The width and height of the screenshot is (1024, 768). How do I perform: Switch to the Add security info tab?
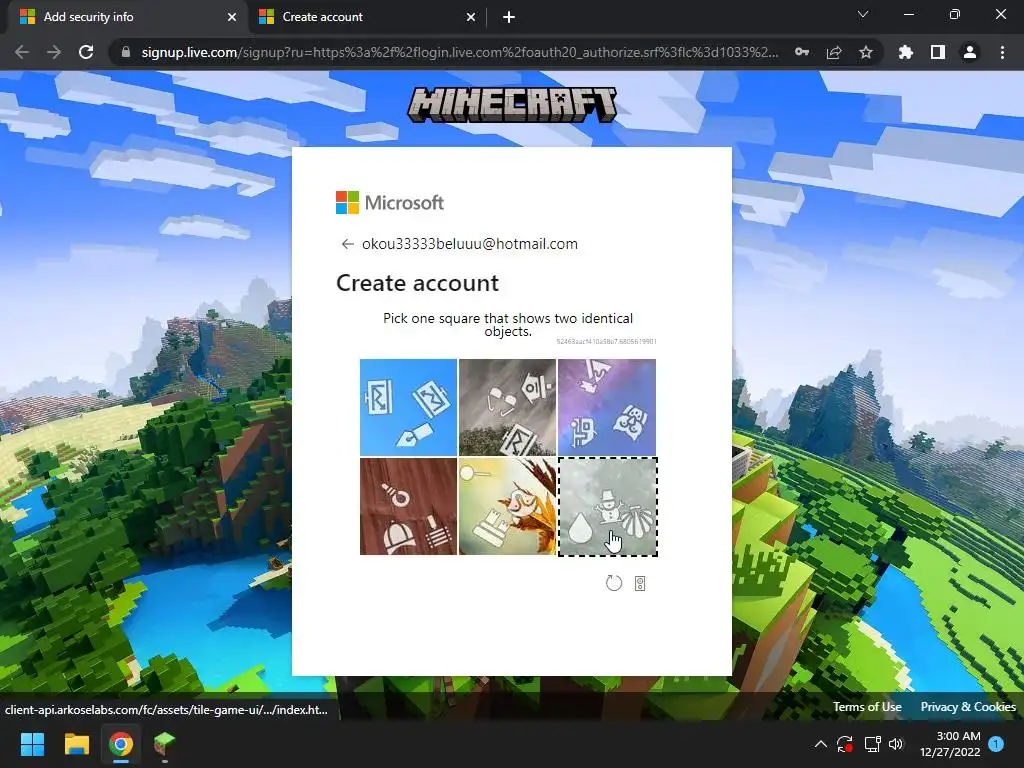[124, 17]
